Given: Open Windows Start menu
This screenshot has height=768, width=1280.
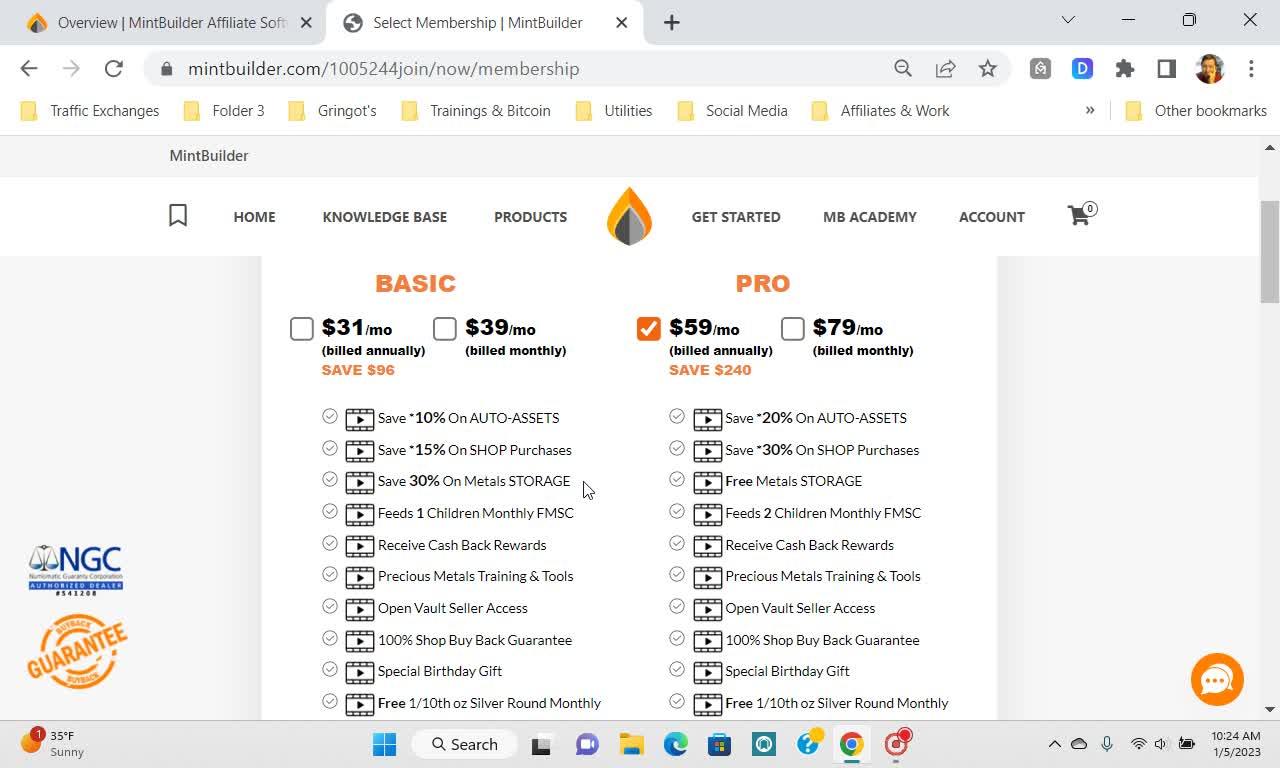Looking at the screenshot, I should tap(384, 744).
